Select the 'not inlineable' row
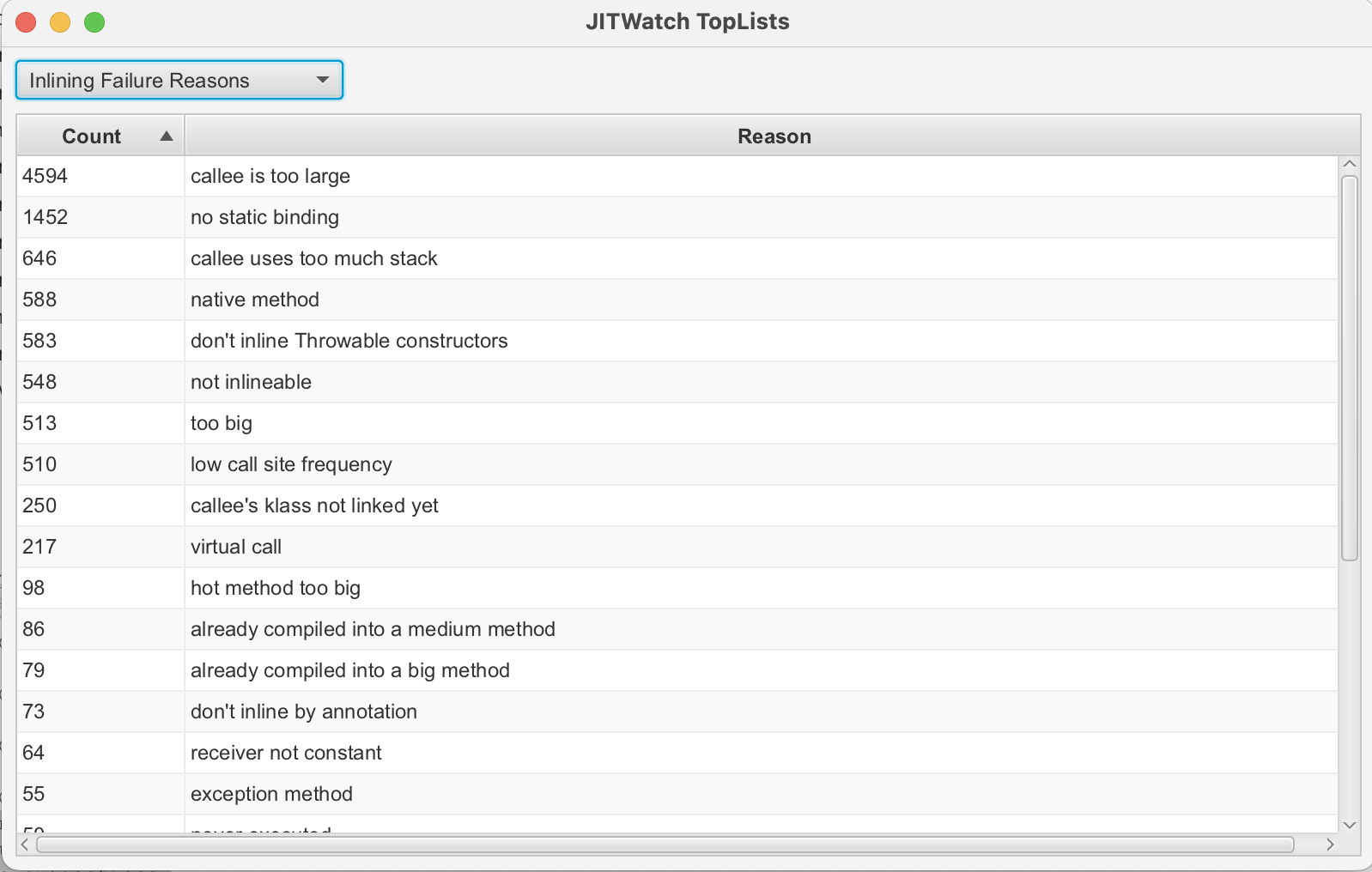 (677, 382)
